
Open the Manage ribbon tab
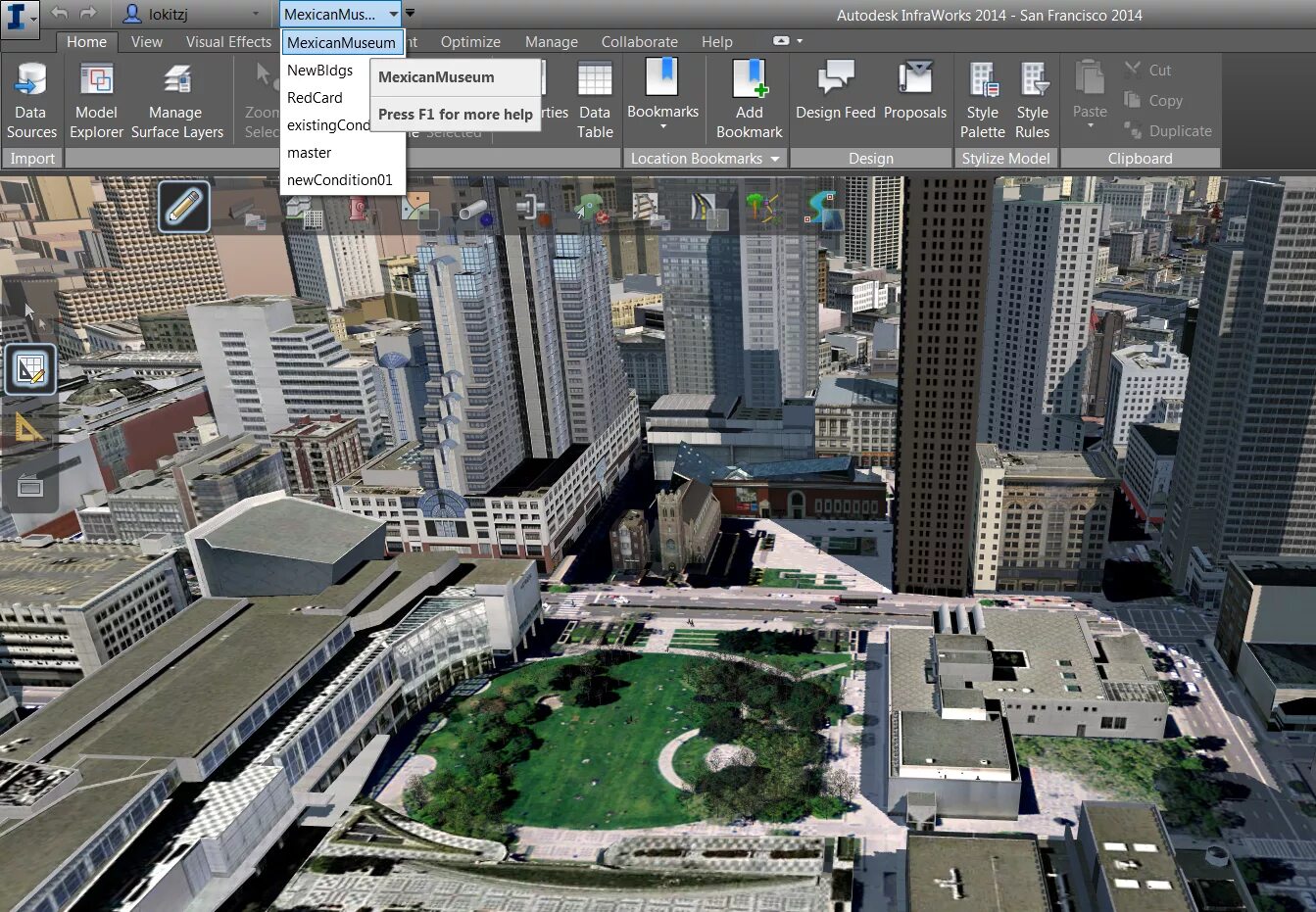(x=552, y=42)
